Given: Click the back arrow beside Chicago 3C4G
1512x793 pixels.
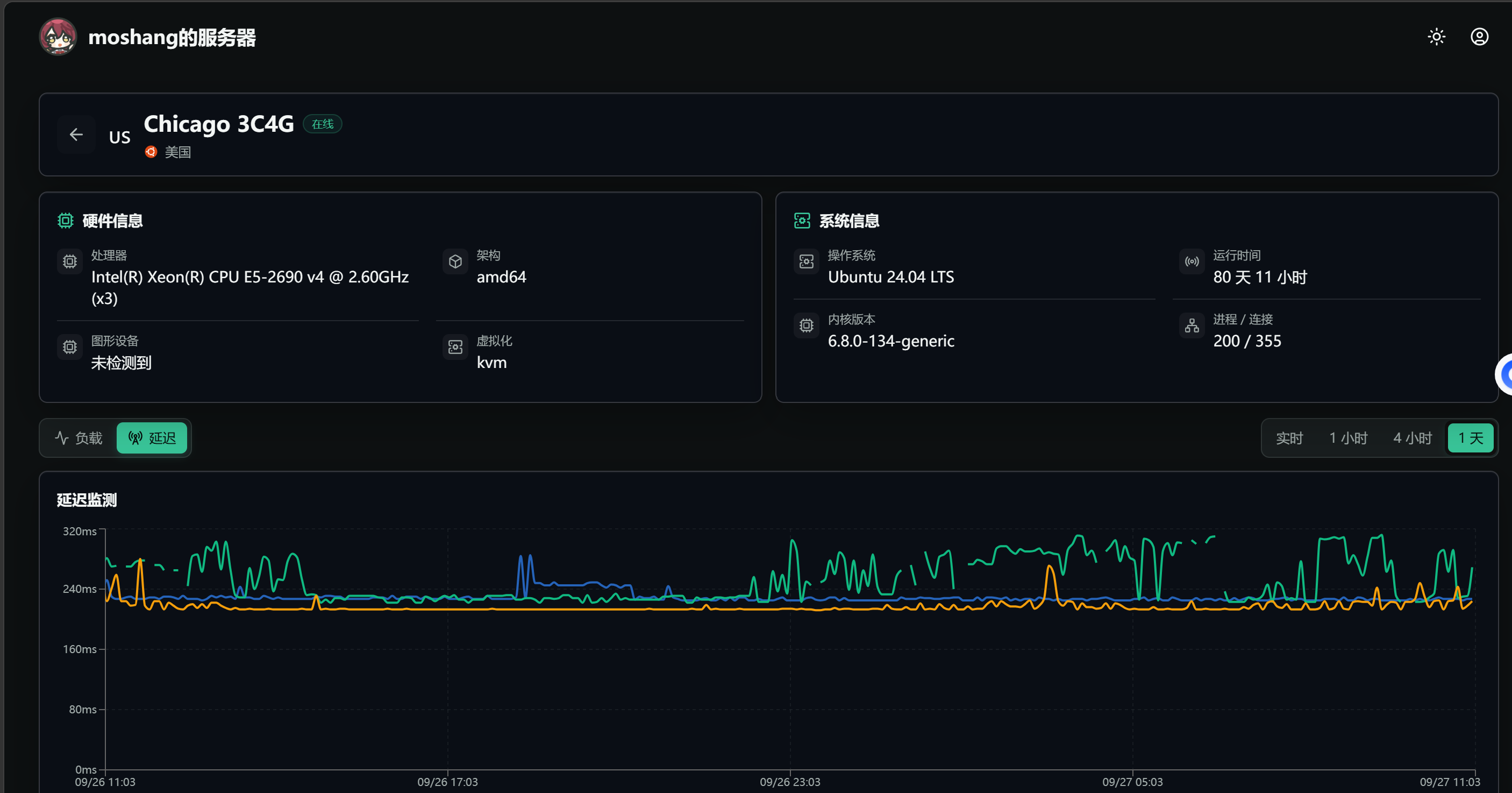Looking at the screenshot, I should (76, 134).
